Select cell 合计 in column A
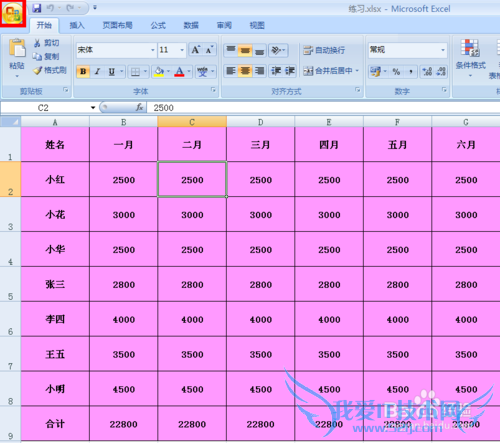 pos(55,424)
